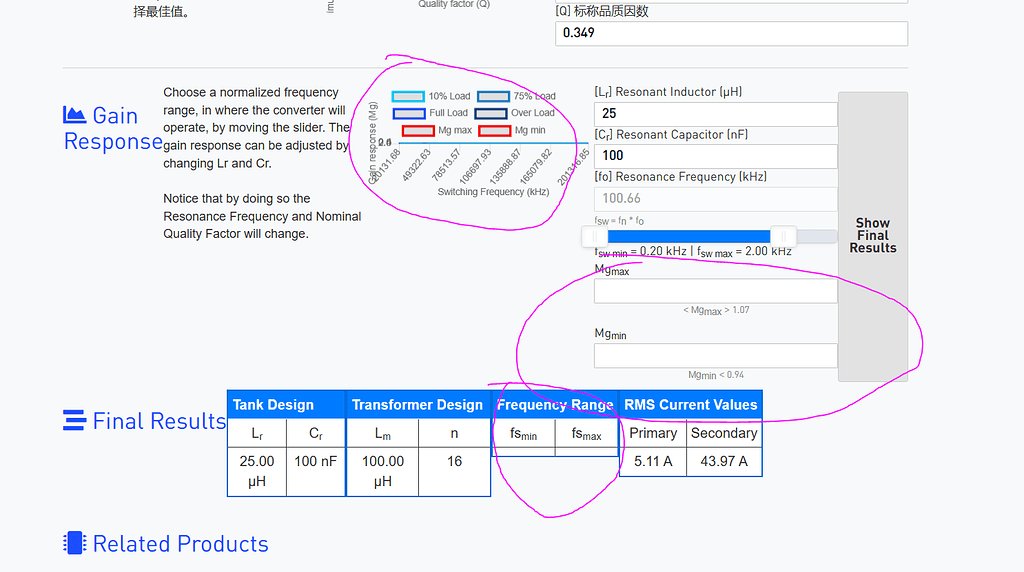Toggle the Over Load legend box
Image resolution: width=1024 pixels, height=572 pixels.
tap(492, 114)
